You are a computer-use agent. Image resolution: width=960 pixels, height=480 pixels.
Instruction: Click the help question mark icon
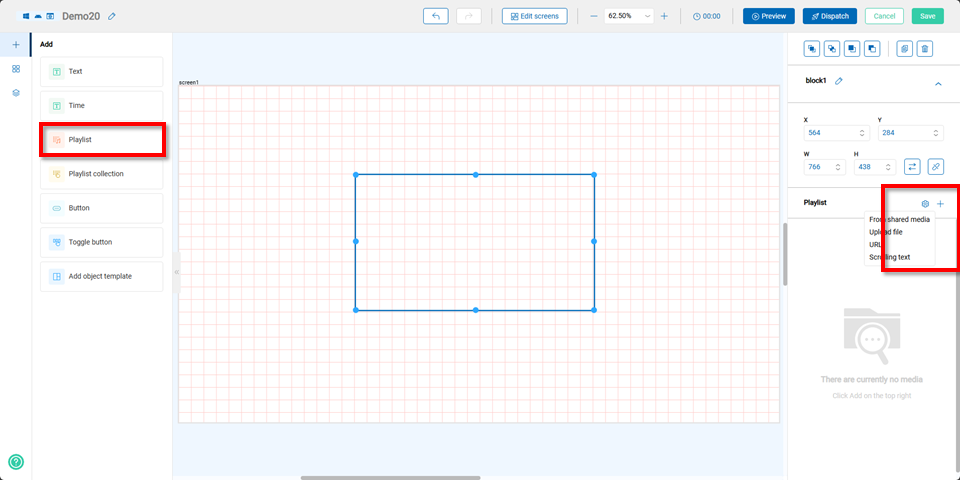click(x=16, y=461)
